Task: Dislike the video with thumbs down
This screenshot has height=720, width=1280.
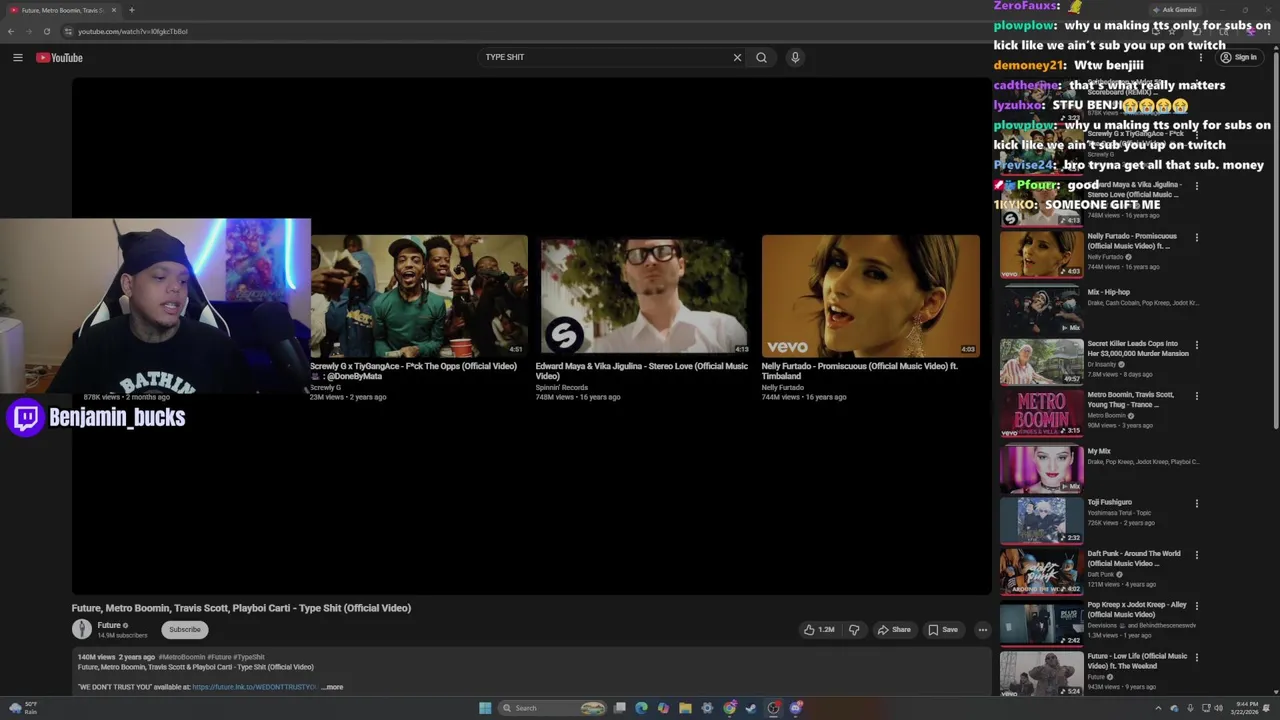Action: point(853,630)
